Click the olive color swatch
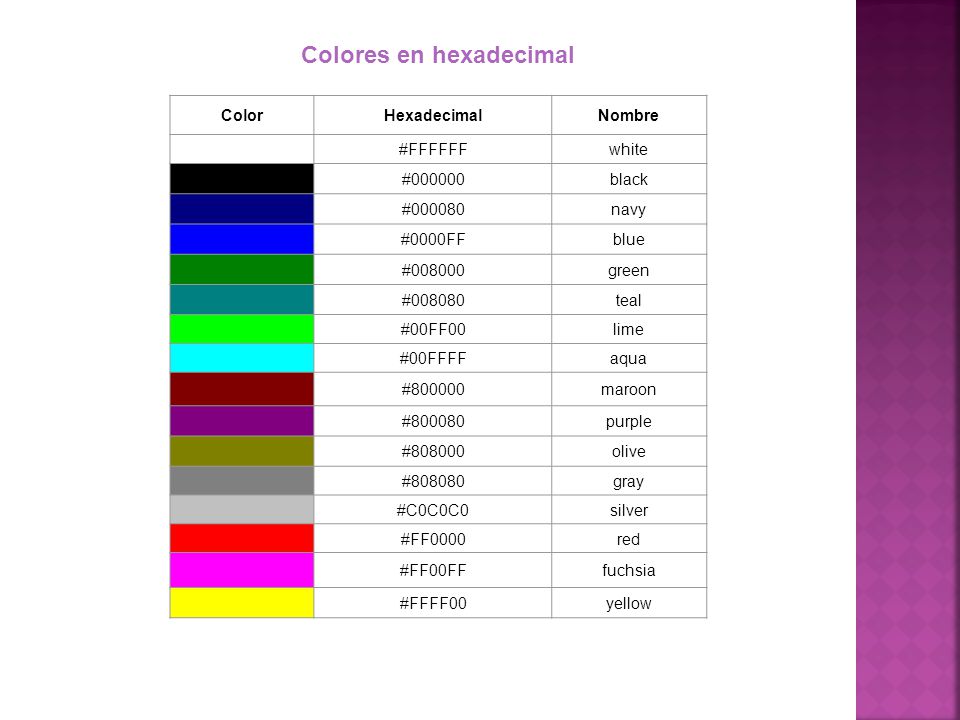Screen dimensions: 960x720 pyautogui.click(x=242, y=451)
